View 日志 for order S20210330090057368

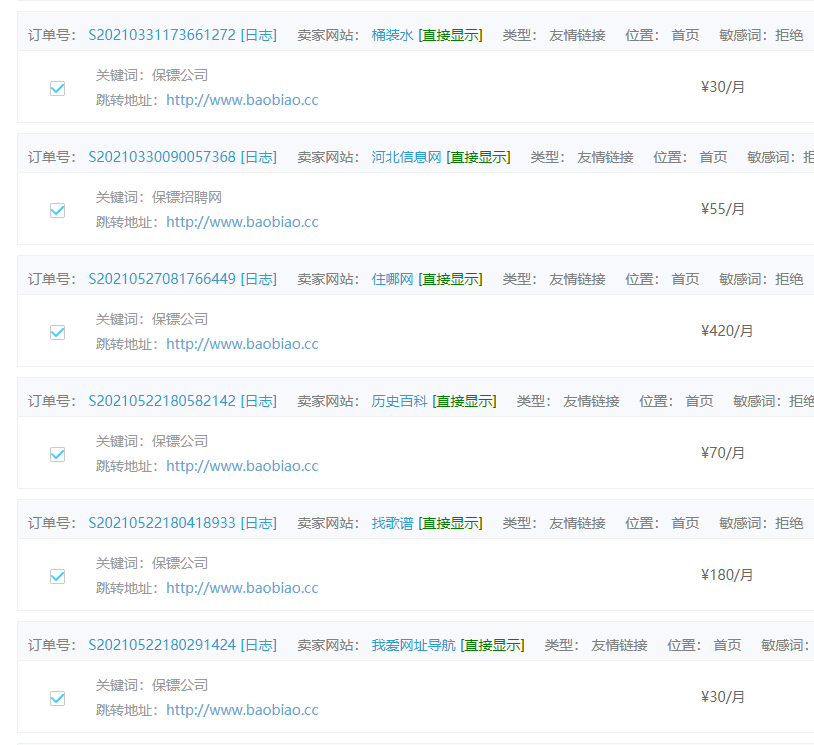[x=259, y=157]
